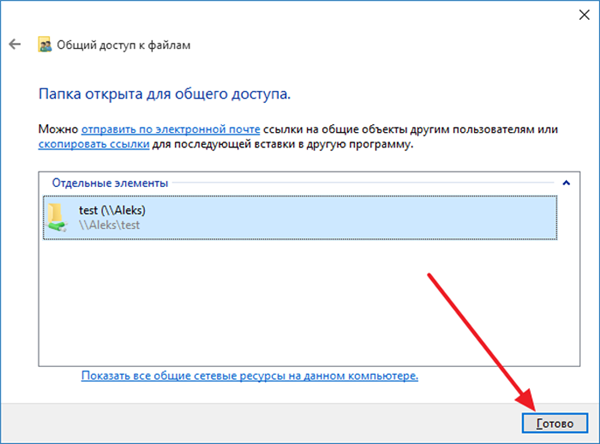Click the shared test folder icon
Image resolution: width=600 pixels, height=444 pixels.
tap(57, 217)
